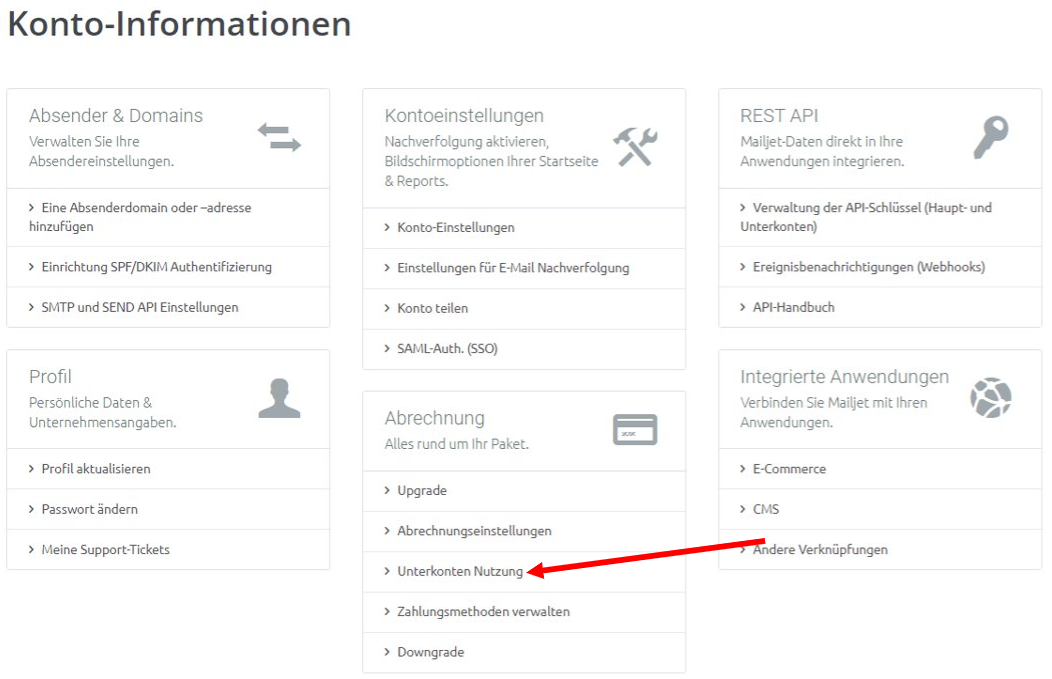
Task: Click the Abrechnung heading
Action: tap(435, 418)
